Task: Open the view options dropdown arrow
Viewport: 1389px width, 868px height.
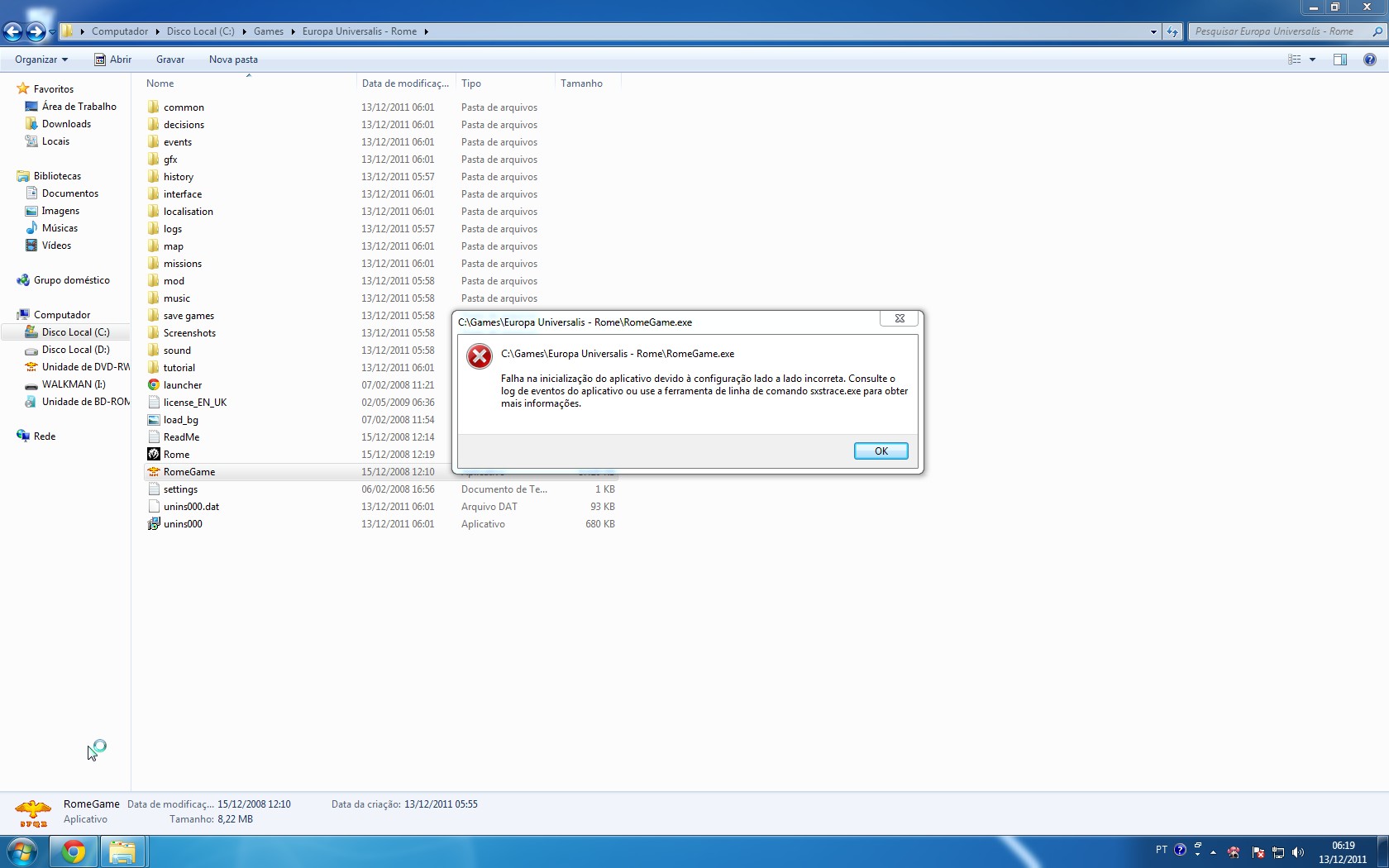Action: click(x=1312, y=60)
